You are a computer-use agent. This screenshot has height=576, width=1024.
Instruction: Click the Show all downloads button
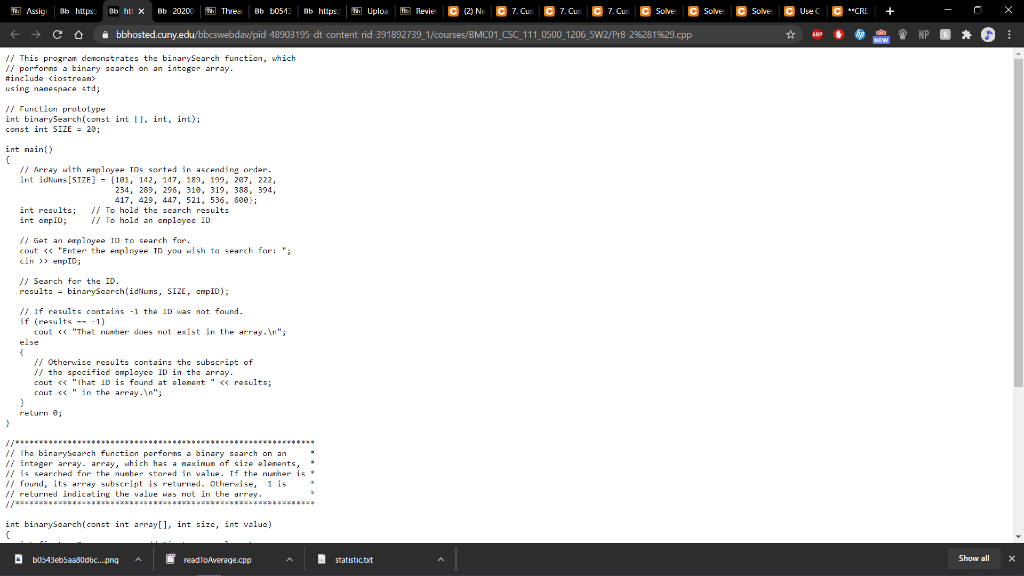pyautogui.click(x=971, y=559)
